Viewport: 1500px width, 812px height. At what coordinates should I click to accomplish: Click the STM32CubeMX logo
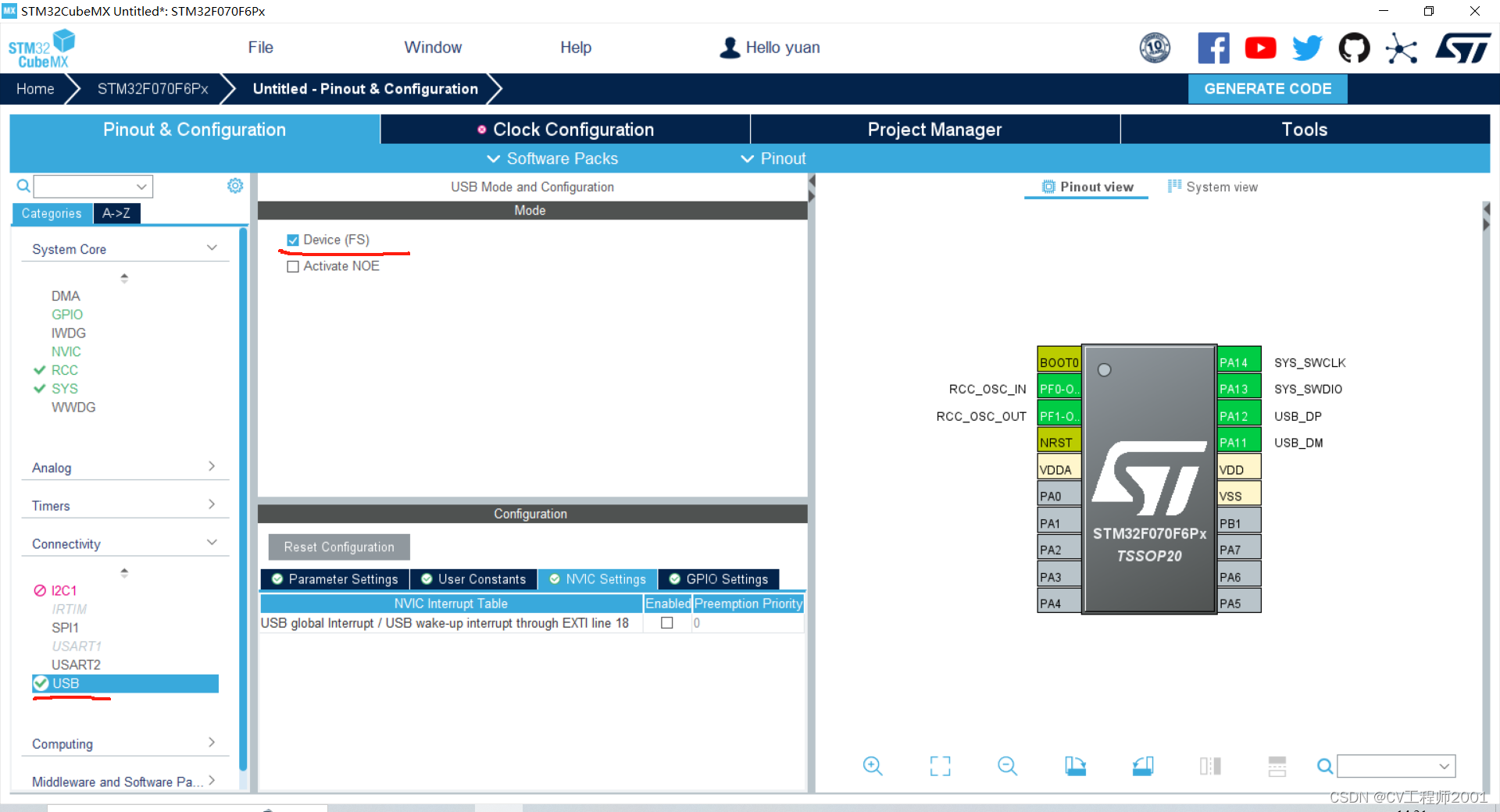41,48
